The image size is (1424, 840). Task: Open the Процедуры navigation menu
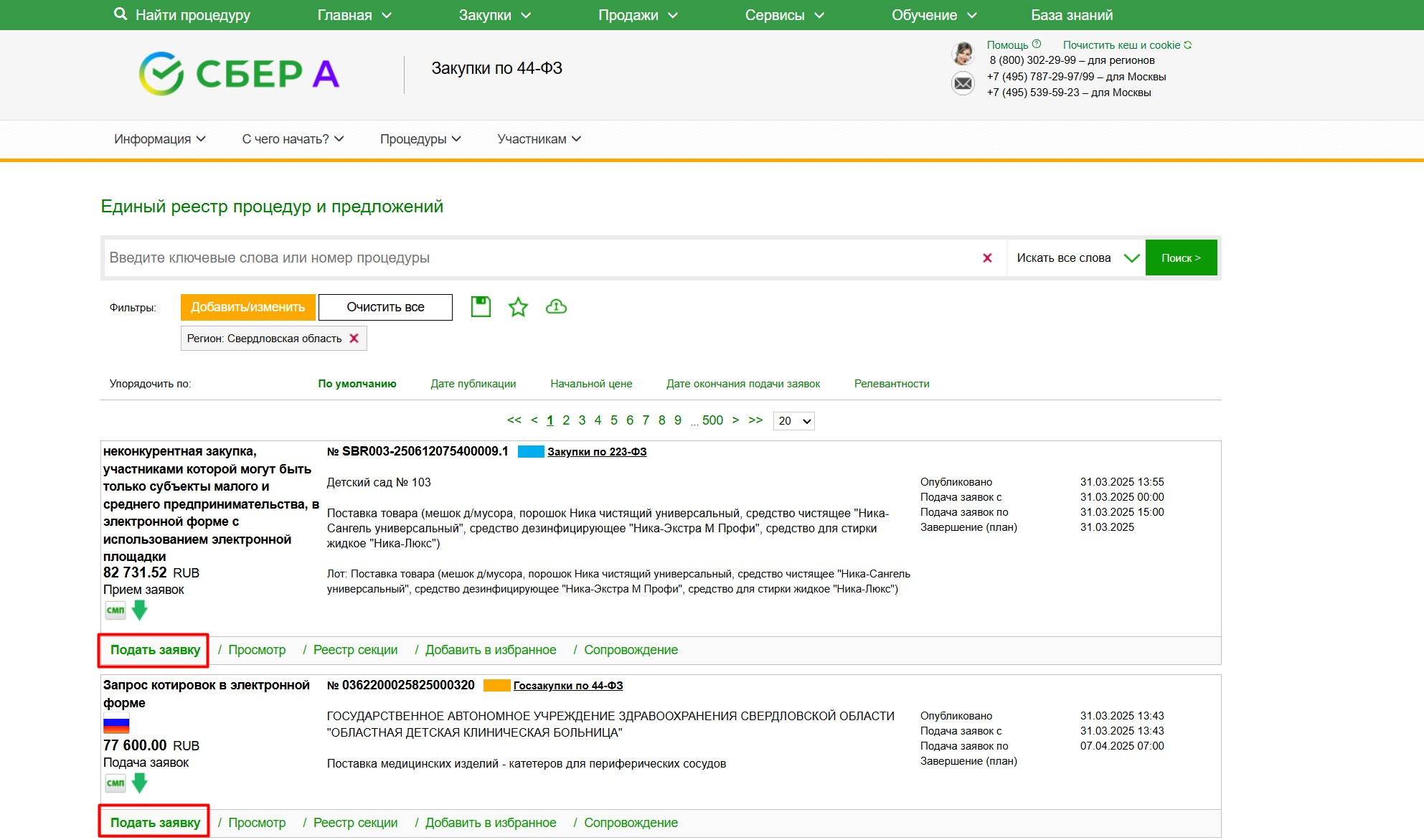tap(420, 139)
